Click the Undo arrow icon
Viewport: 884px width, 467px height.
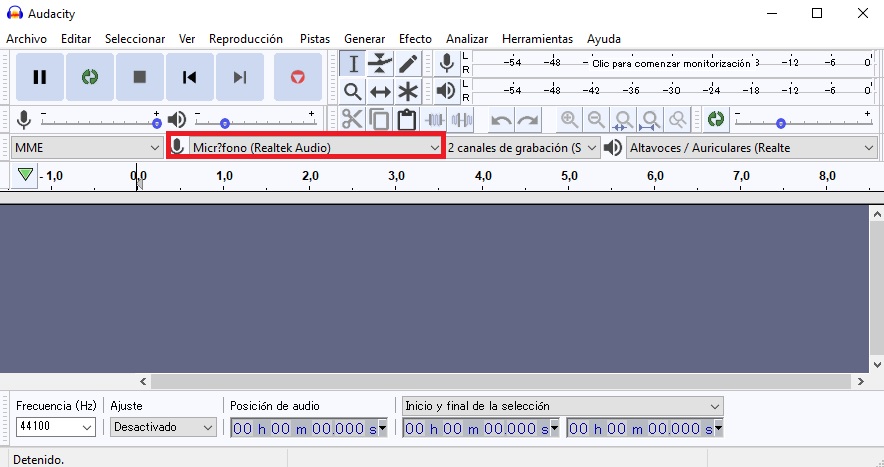(501, 120)
